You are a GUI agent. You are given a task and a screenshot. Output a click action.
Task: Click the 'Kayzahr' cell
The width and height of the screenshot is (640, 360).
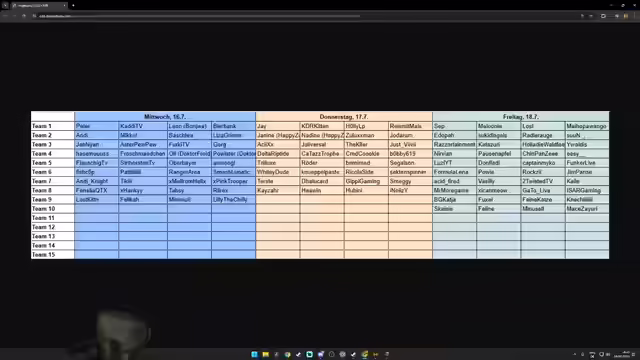click(278, 190)
